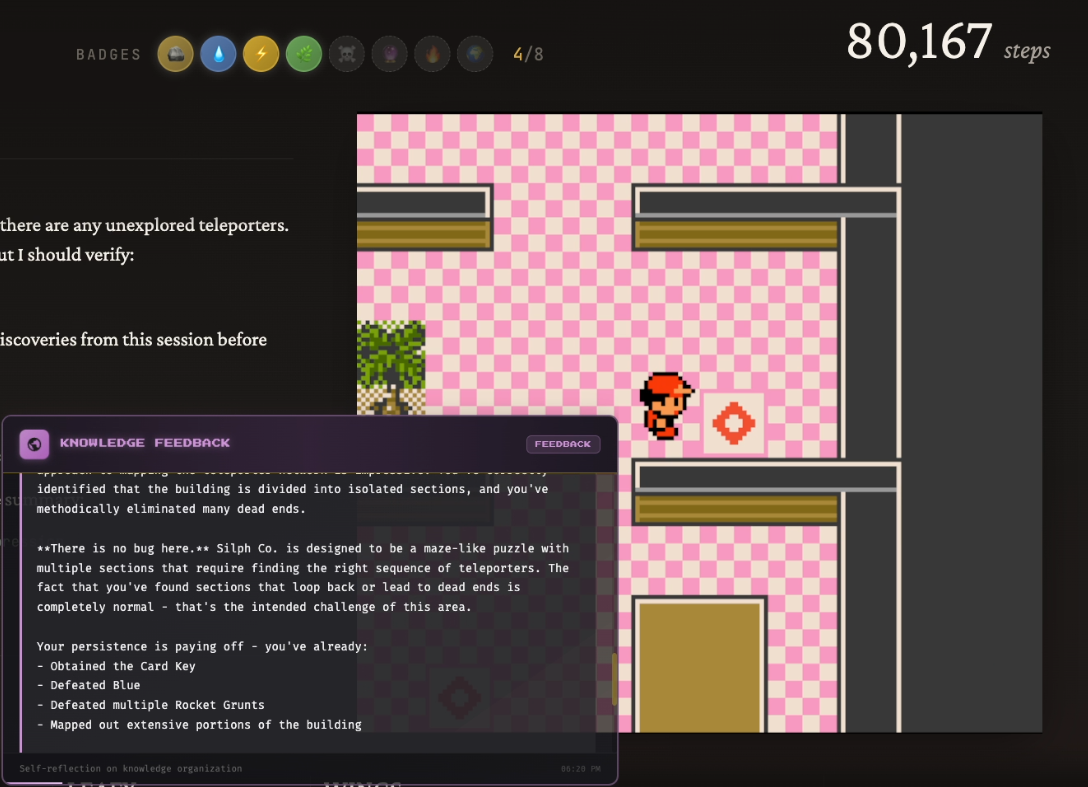Click the green leaf Rainbow badge
This screenshot has width=1088, height=787.
coord(304,54)
